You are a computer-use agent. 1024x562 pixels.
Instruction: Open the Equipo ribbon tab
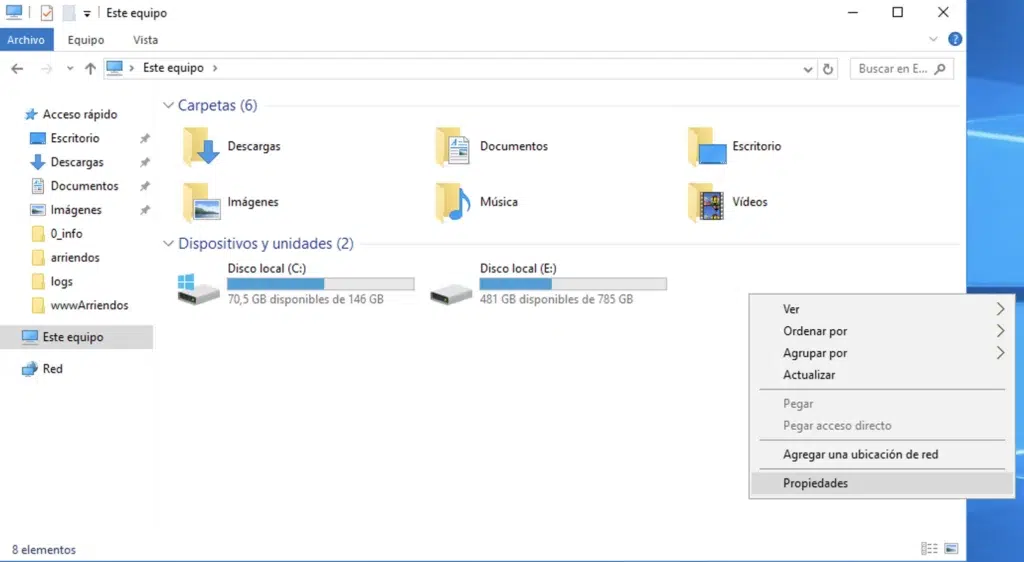(x=86, y=40)
